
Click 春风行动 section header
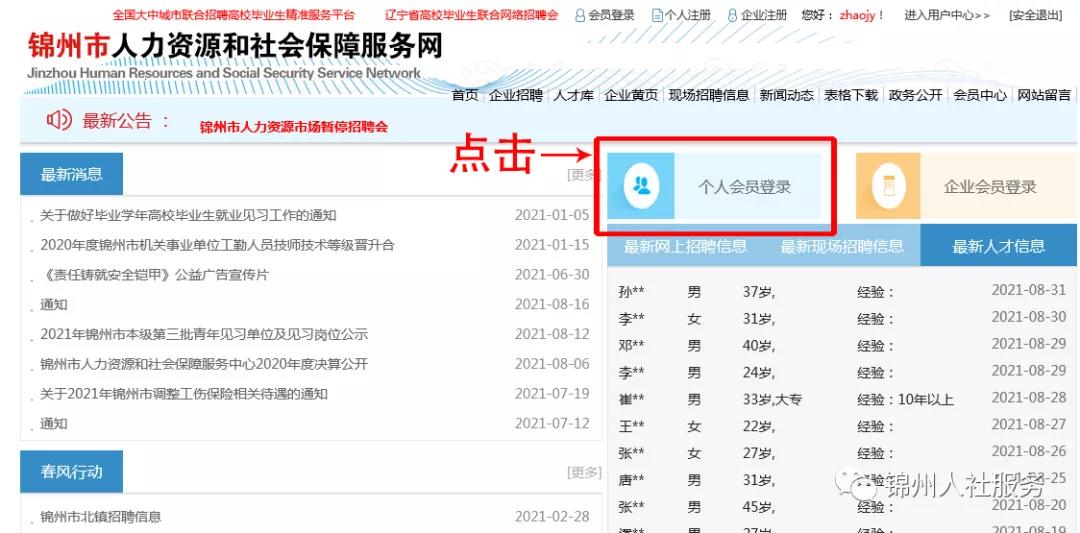point(72,472)
